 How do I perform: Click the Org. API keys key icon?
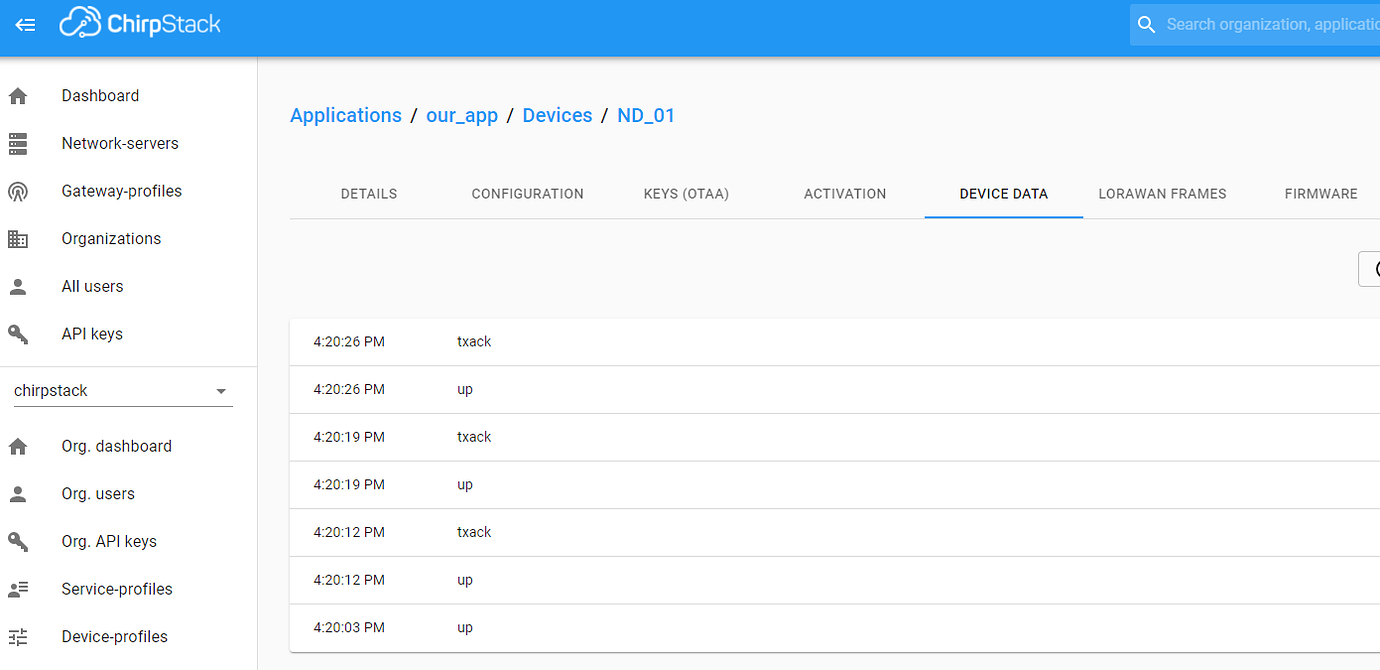[18, 542]
